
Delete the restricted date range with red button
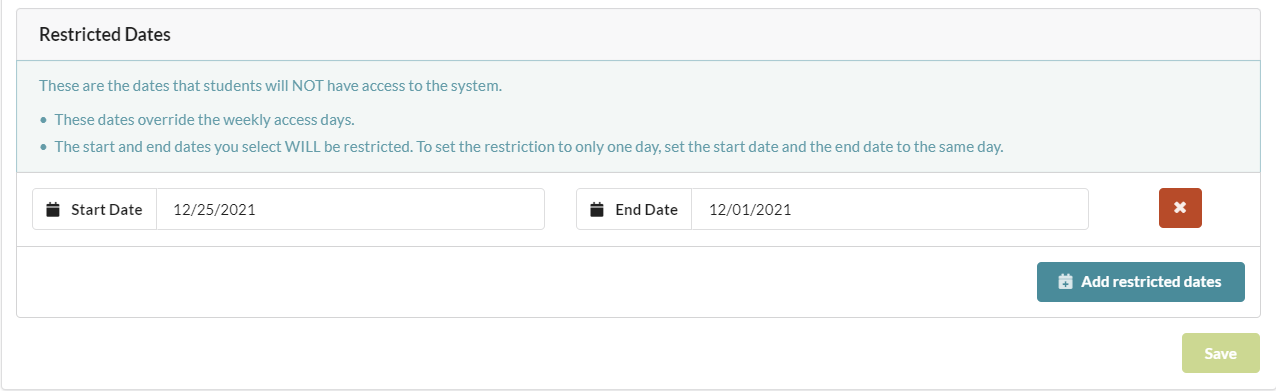(1180, 209)
